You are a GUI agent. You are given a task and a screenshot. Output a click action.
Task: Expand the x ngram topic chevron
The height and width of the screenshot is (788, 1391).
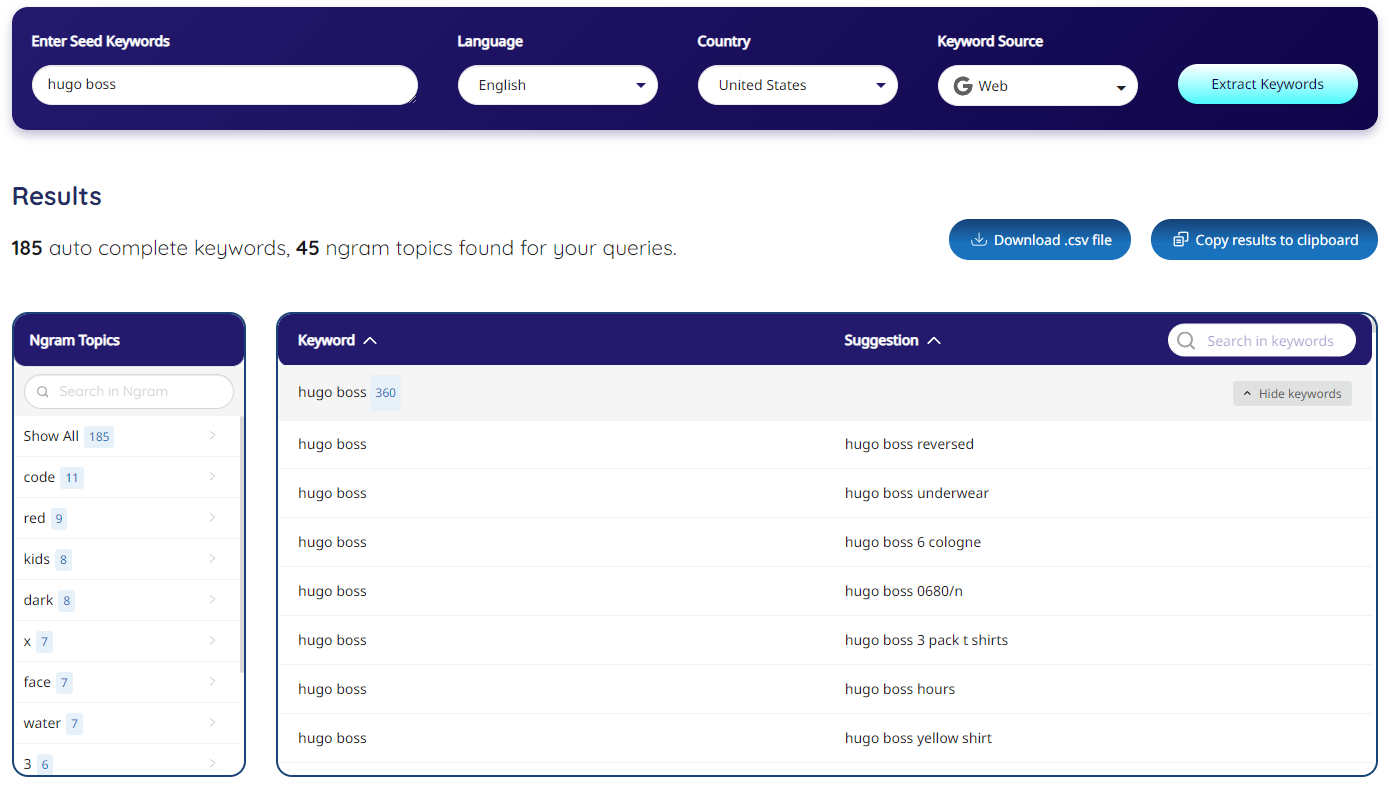[x=213, y=640]
